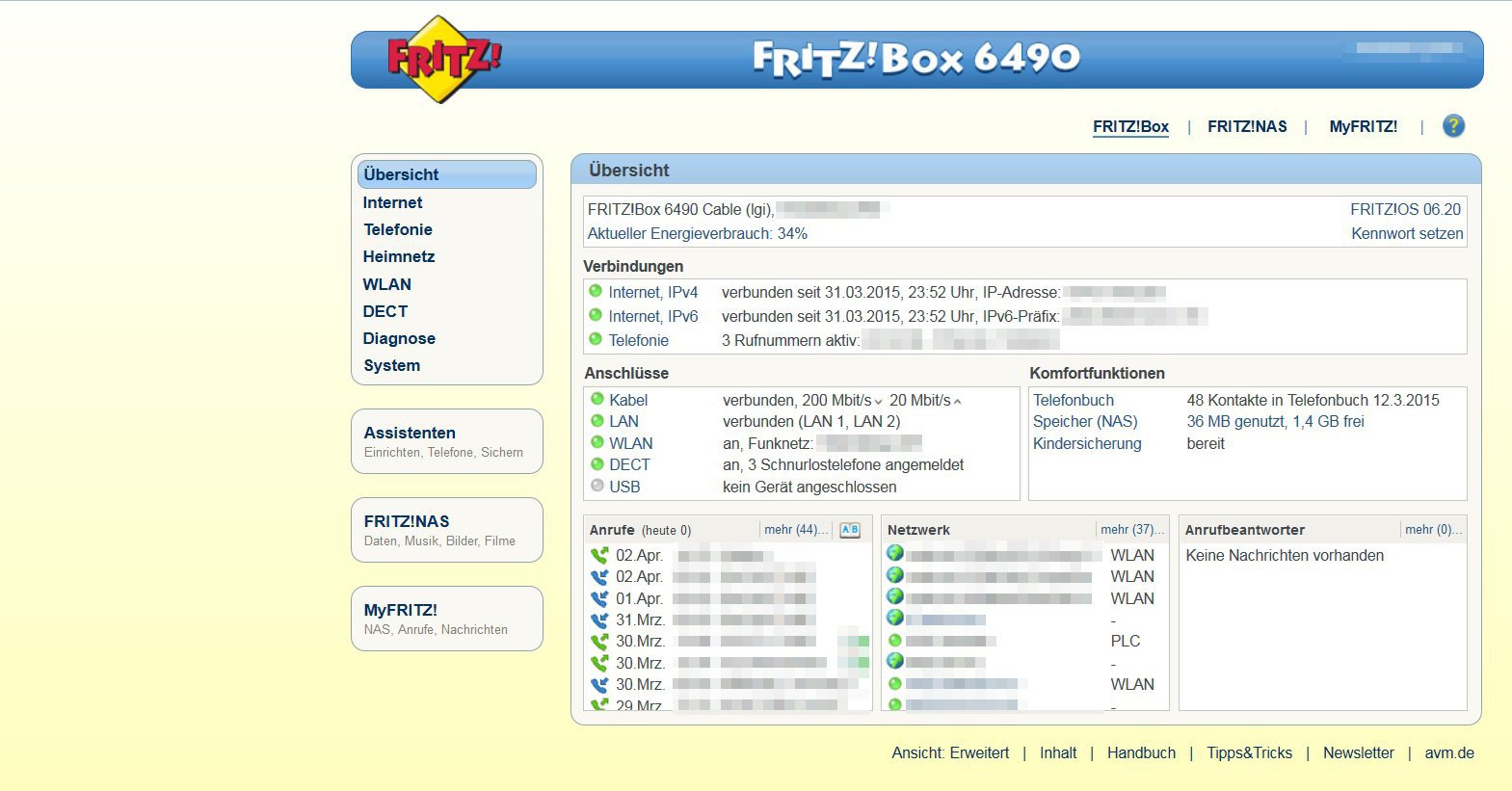Open the Speicher (NAS) link

tap(1085, 421)
